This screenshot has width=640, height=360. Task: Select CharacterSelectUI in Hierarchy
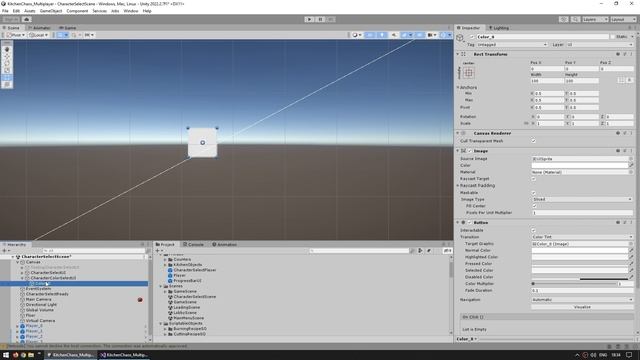[48, 273]
